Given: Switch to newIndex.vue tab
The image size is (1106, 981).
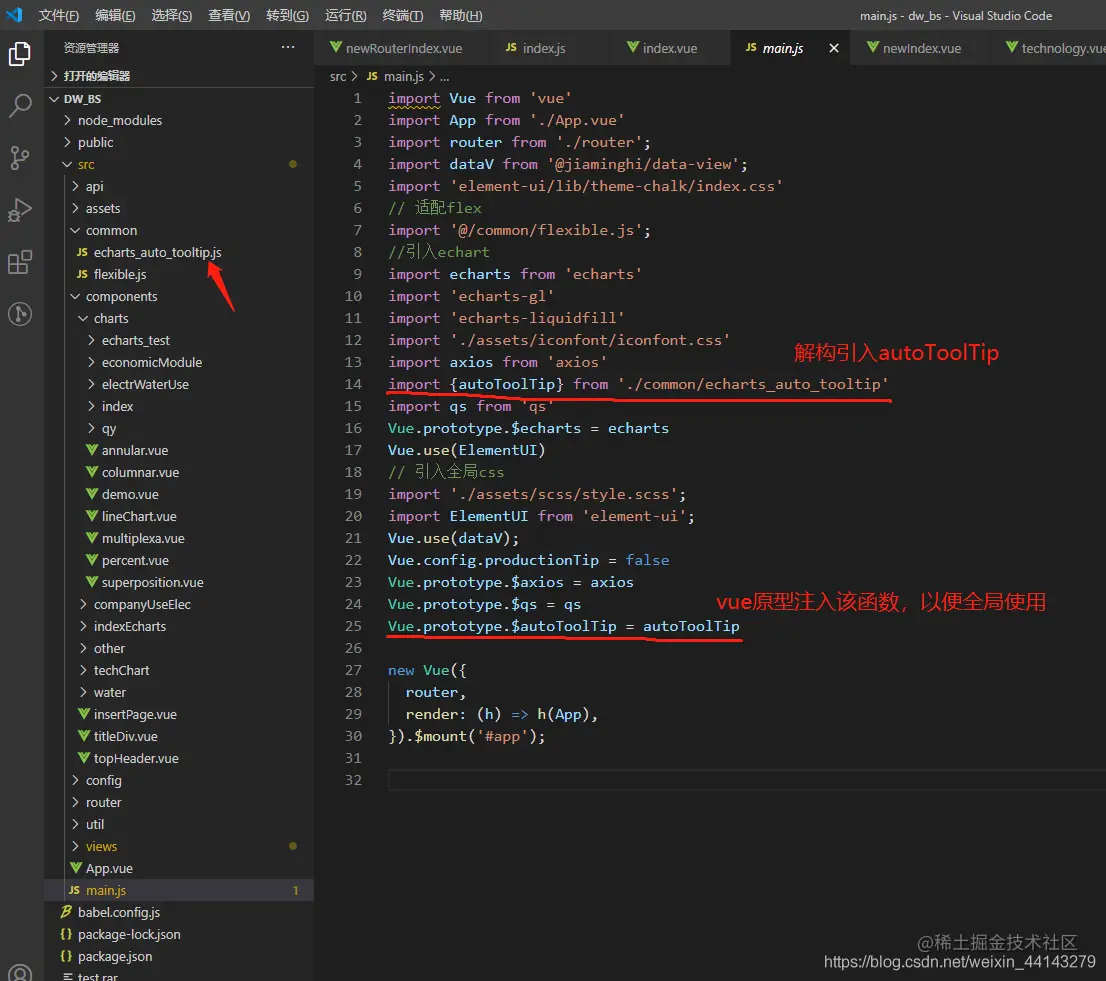Looking at the screenshot, I should click(x=921, y=48).
